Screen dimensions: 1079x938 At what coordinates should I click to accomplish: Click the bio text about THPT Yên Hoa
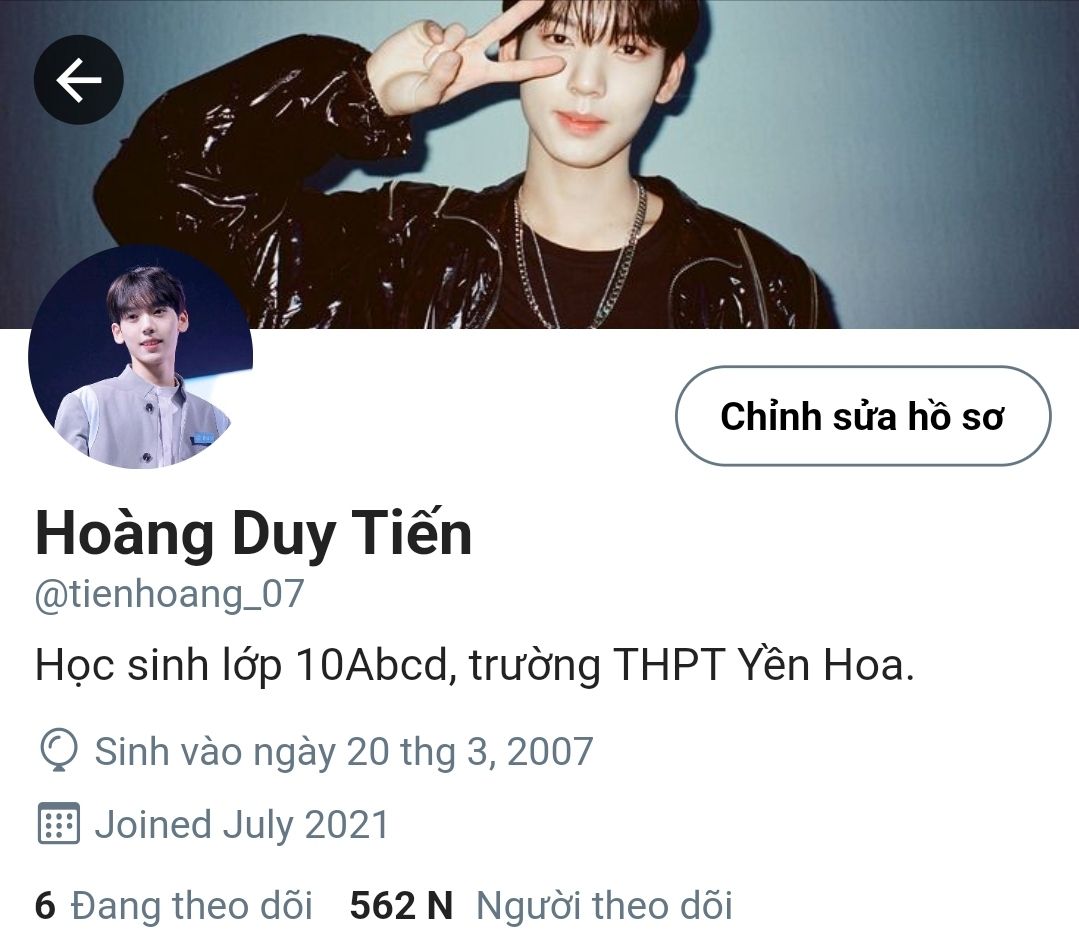pyautogui.click(x=475, y=665)
